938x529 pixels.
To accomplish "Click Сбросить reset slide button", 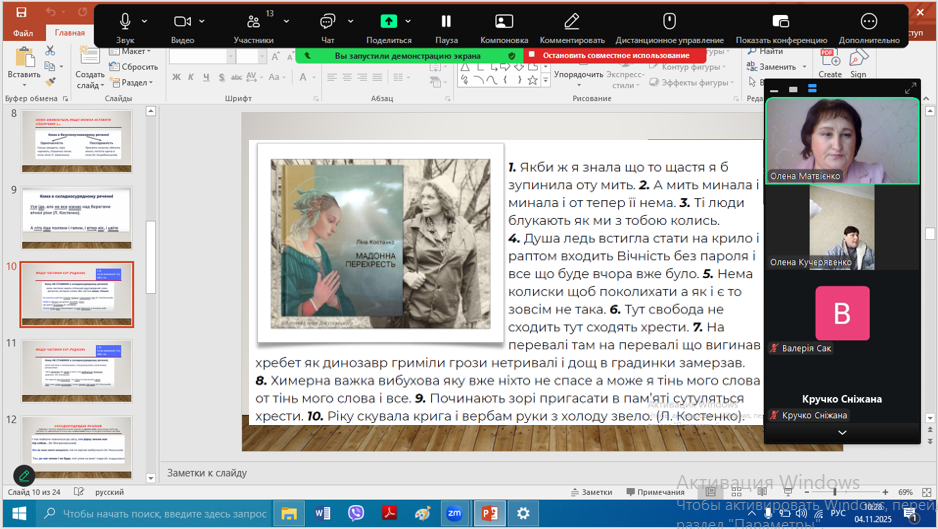I will click(133, 67).
